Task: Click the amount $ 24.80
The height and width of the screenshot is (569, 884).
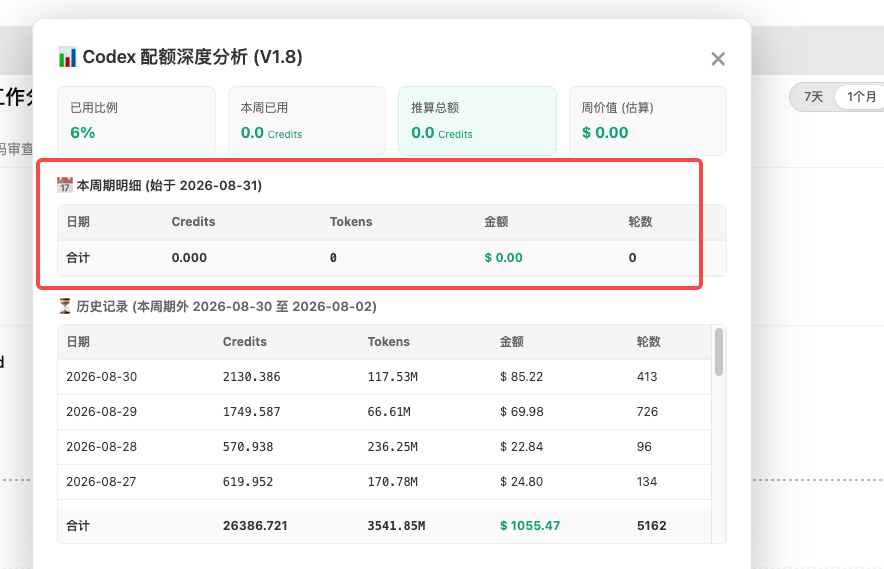Action: 521,482
